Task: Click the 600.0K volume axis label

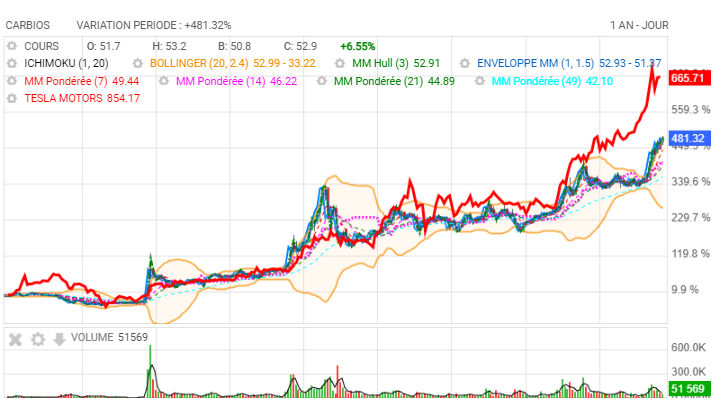Action: (x=689, y=348)
